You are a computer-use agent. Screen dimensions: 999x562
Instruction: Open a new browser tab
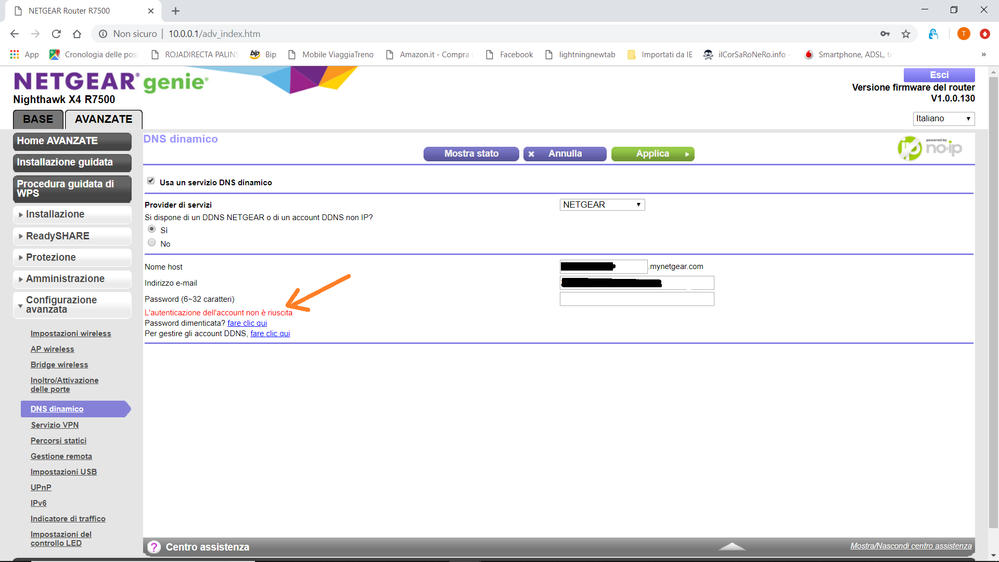(x=176, y=10)
